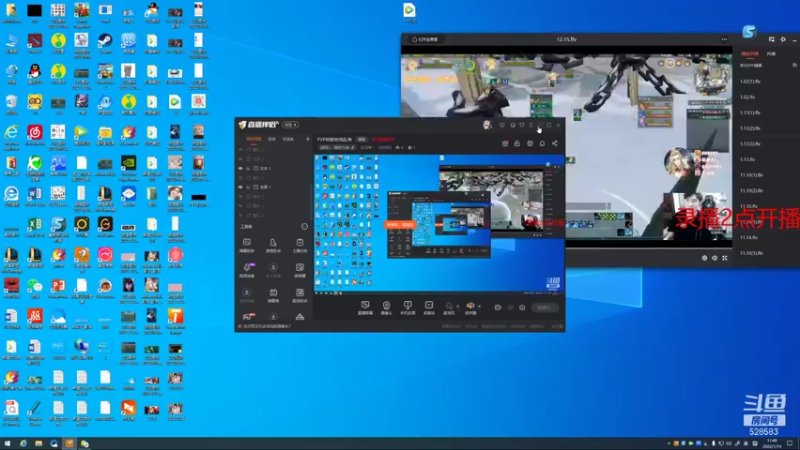Select the third scene tab in companion sidebar
The height and width of the screenshot is (450, 800).
pyautogui.click(x=288, y=139)
